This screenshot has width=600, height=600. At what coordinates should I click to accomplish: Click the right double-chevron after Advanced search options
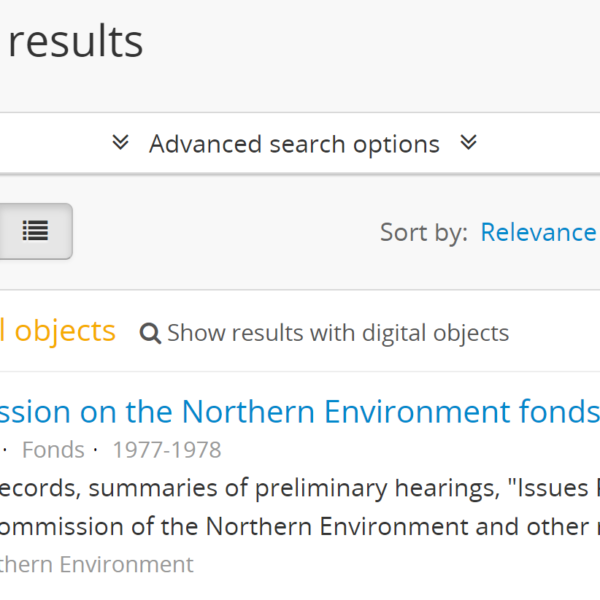pos(468,143)
